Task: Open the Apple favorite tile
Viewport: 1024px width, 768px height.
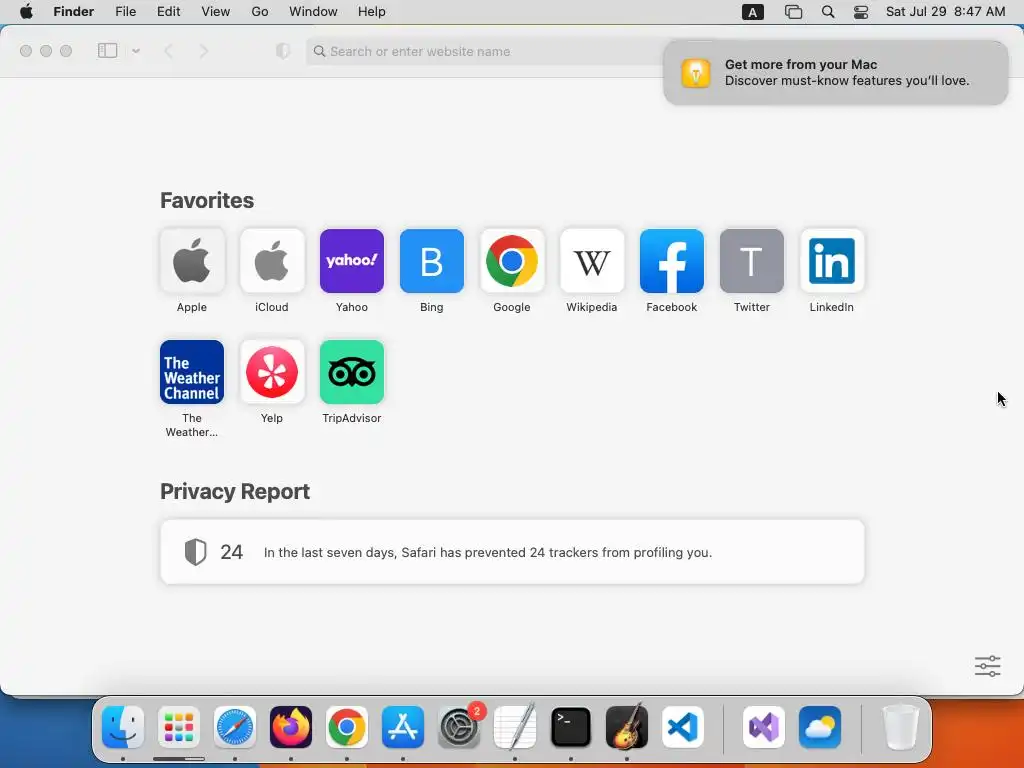Action: [x=191, y=261]
